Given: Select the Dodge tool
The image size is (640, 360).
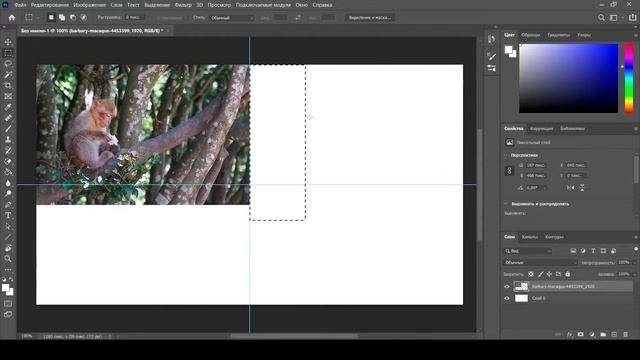Looking at the screenshot, I should (x=8, y=193).
